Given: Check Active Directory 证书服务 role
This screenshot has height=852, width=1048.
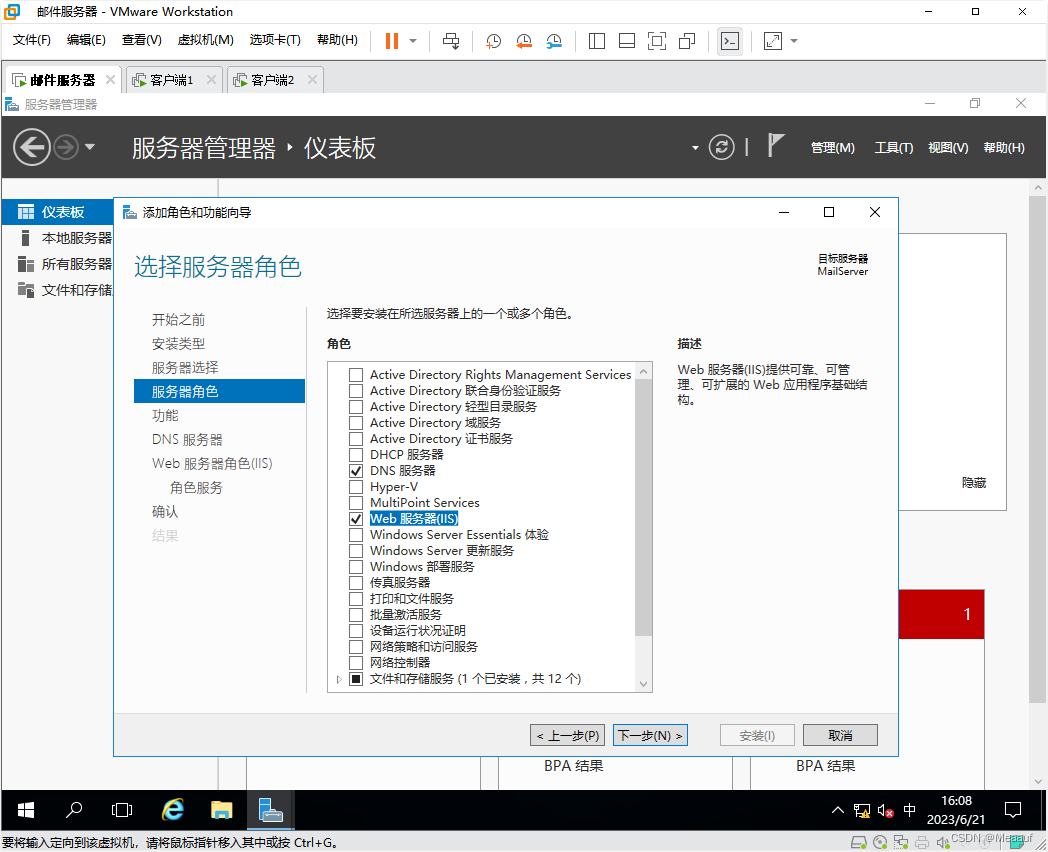Looking at the screenshot, I should tap(356, 439).
